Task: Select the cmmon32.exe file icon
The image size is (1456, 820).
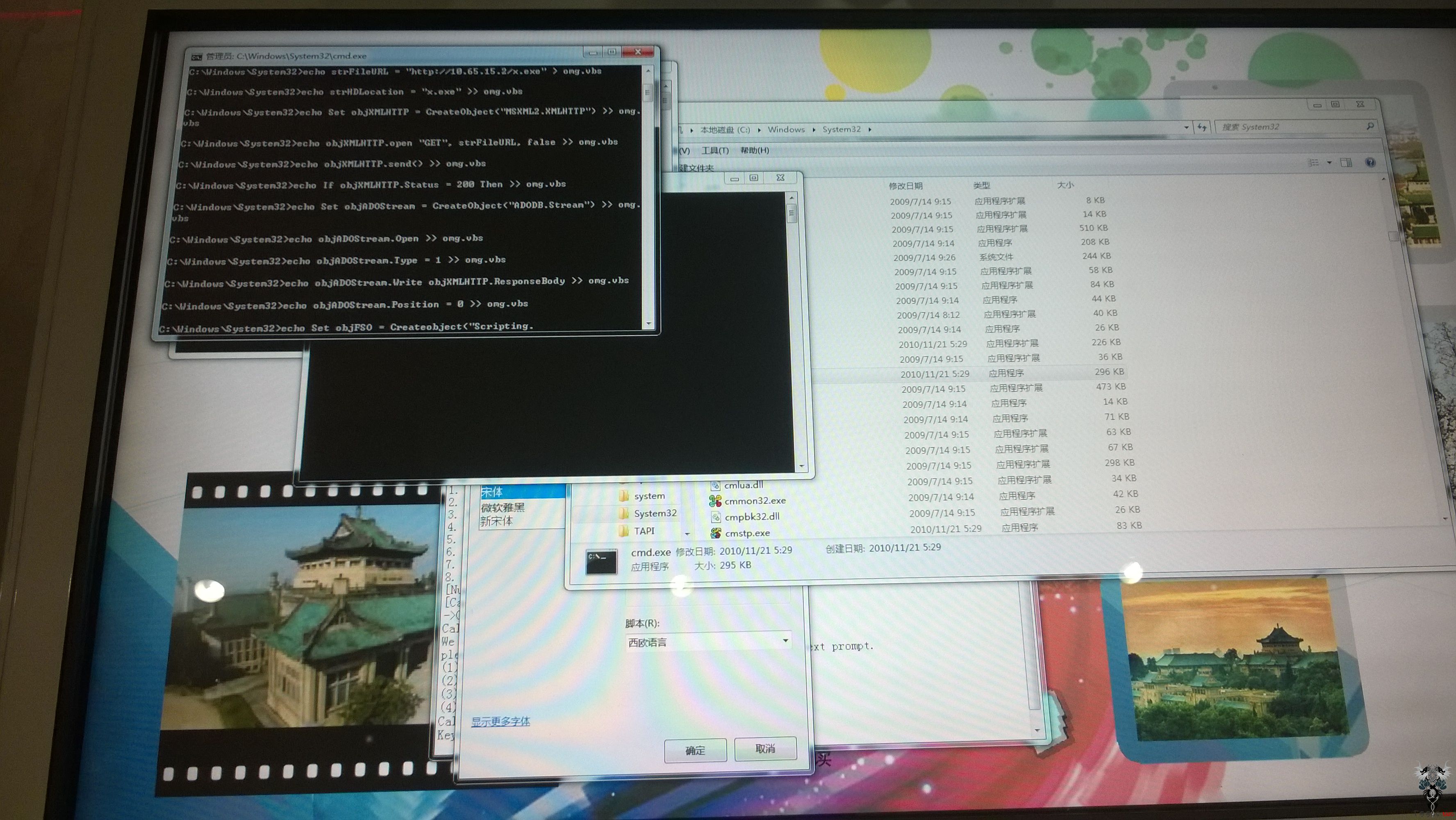Action: [715, 501]
